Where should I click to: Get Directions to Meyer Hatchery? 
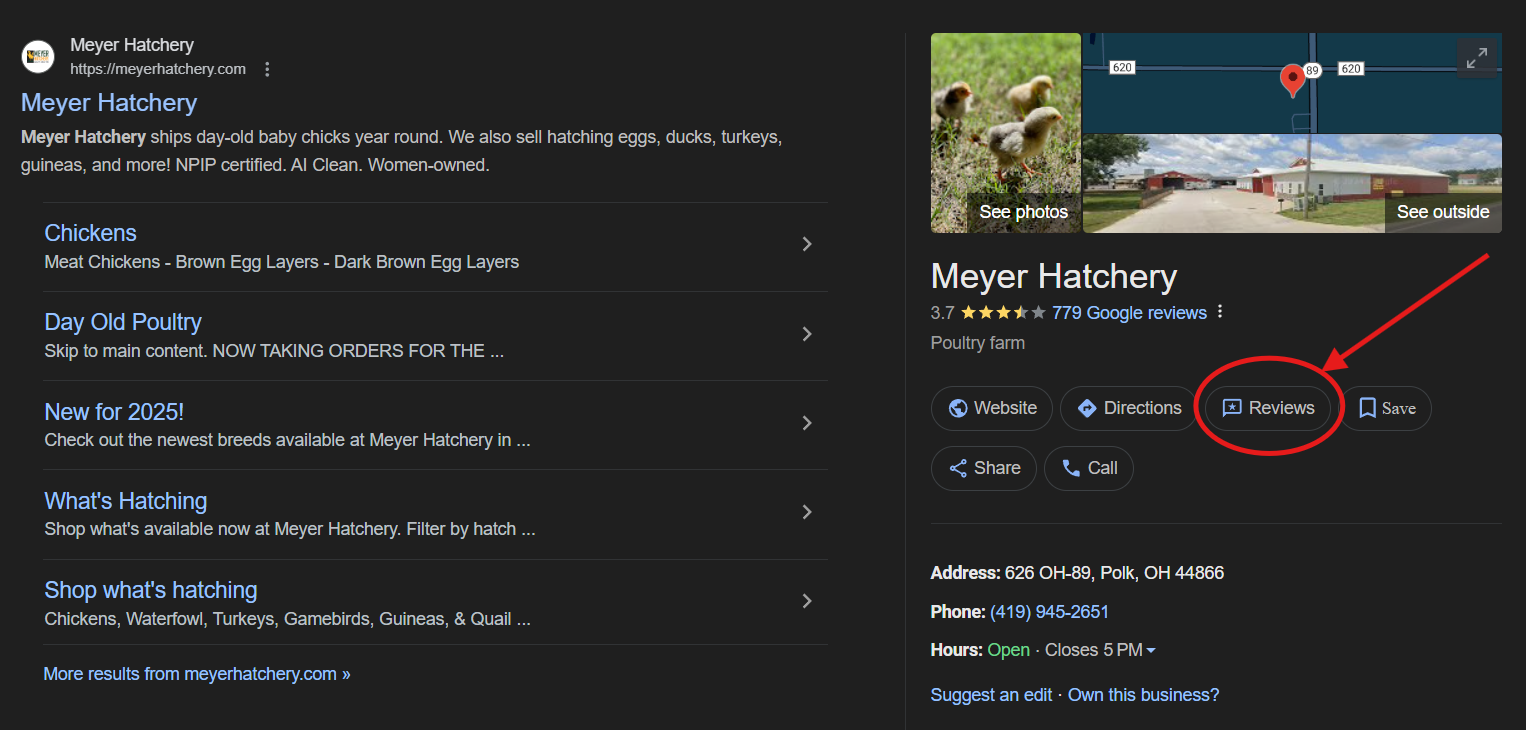1127,408
